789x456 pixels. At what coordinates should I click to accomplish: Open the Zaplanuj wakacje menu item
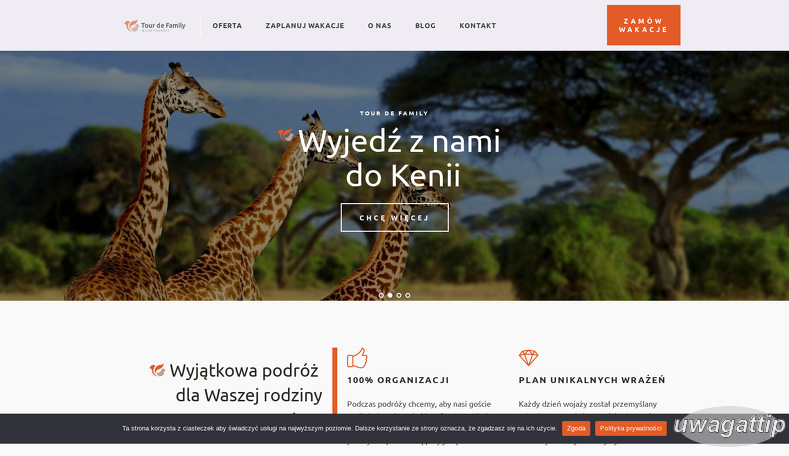305,26
